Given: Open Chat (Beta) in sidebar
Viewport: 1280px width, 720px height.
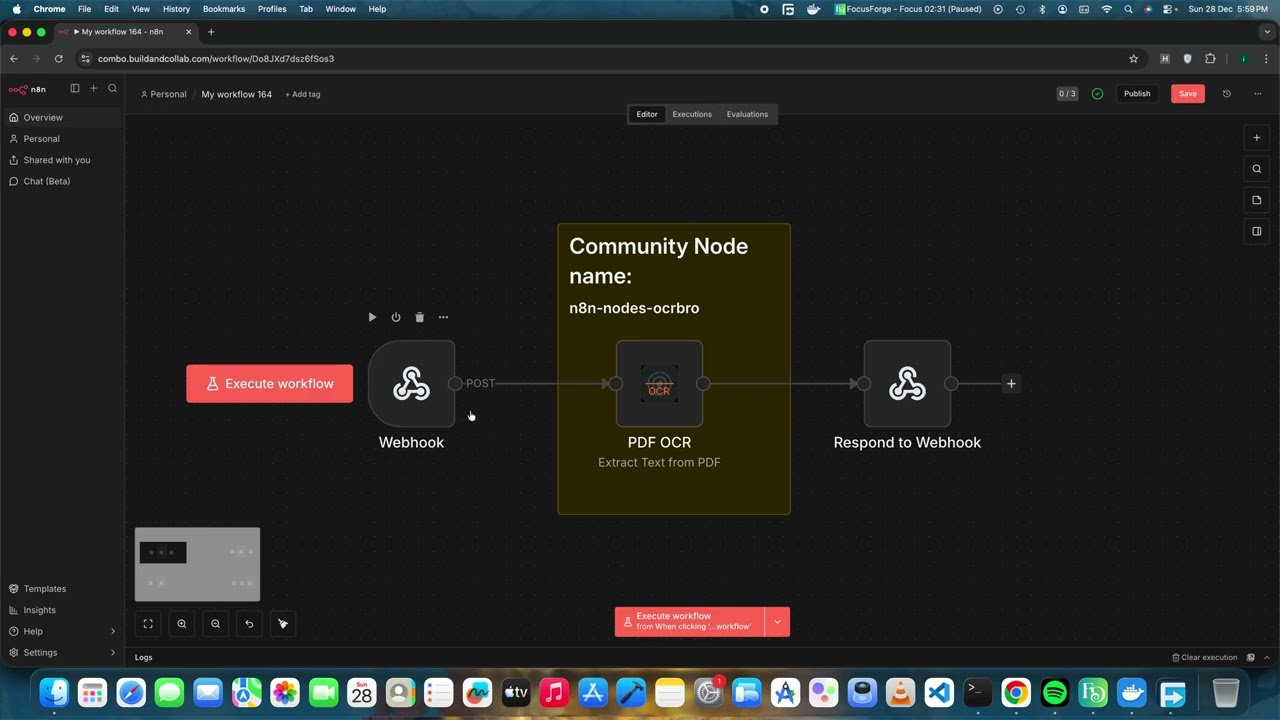Looking at the screenshot, I should tap(62, 181).
